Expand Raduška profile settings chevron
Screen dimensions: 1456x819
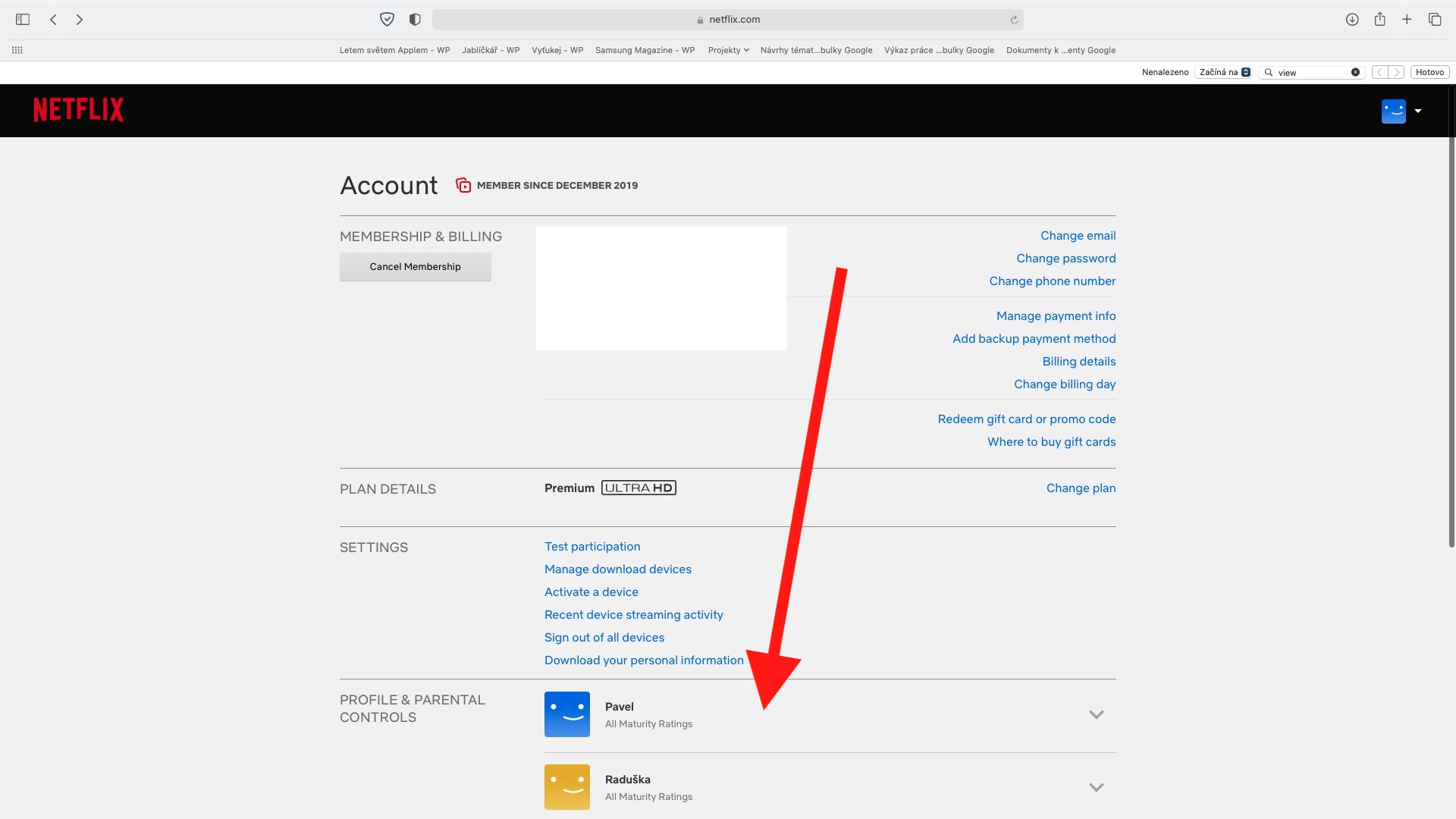(x=1096, y=787)
